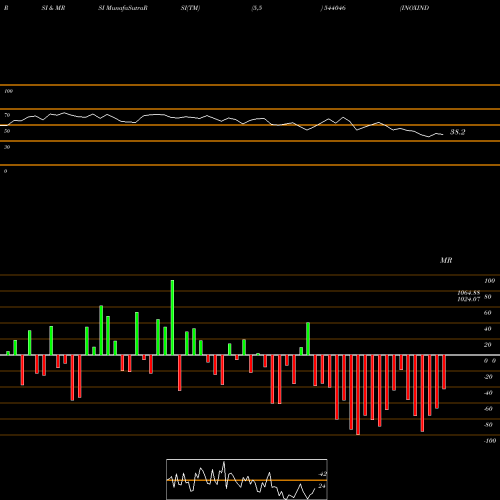
Task: Click the MR axis label -80
Action: [x=488, y=425]
